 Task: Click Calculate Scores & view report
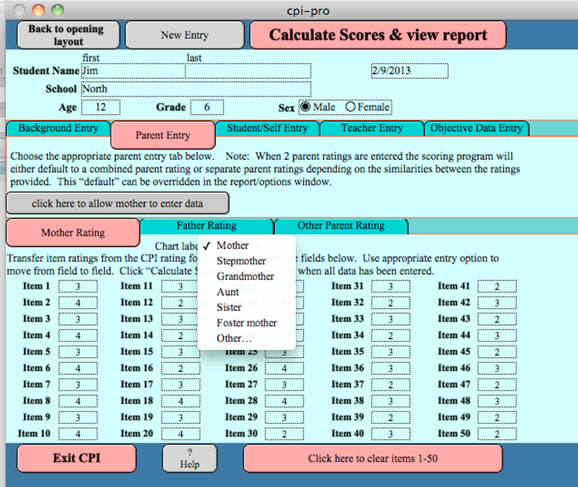click(378, 35)
